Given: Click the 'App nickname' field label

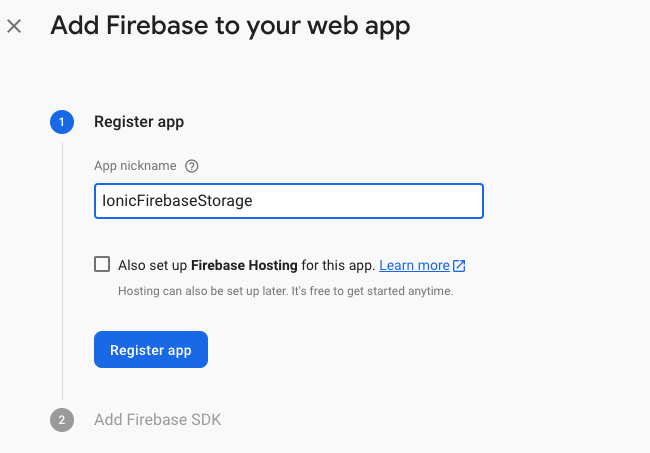Looking at the screenshot, I should (135, 166).
